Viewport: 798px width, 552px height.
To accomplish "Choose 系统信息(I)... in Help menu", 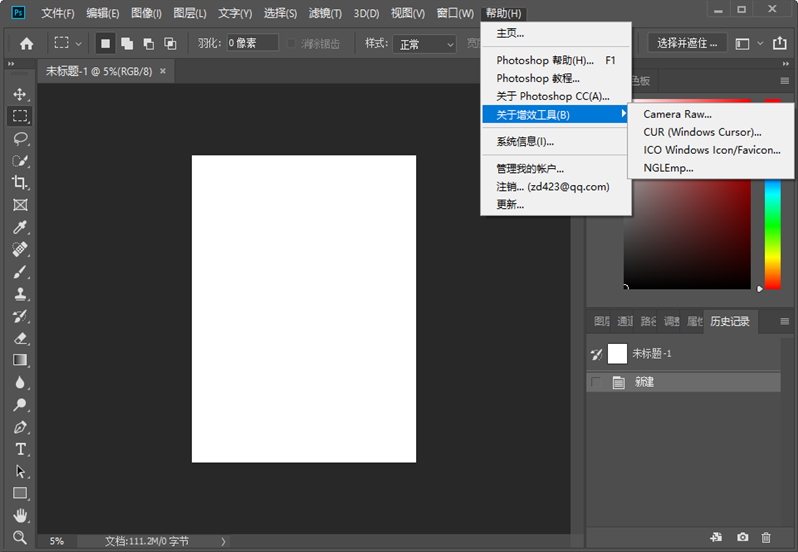I will 556,141.
